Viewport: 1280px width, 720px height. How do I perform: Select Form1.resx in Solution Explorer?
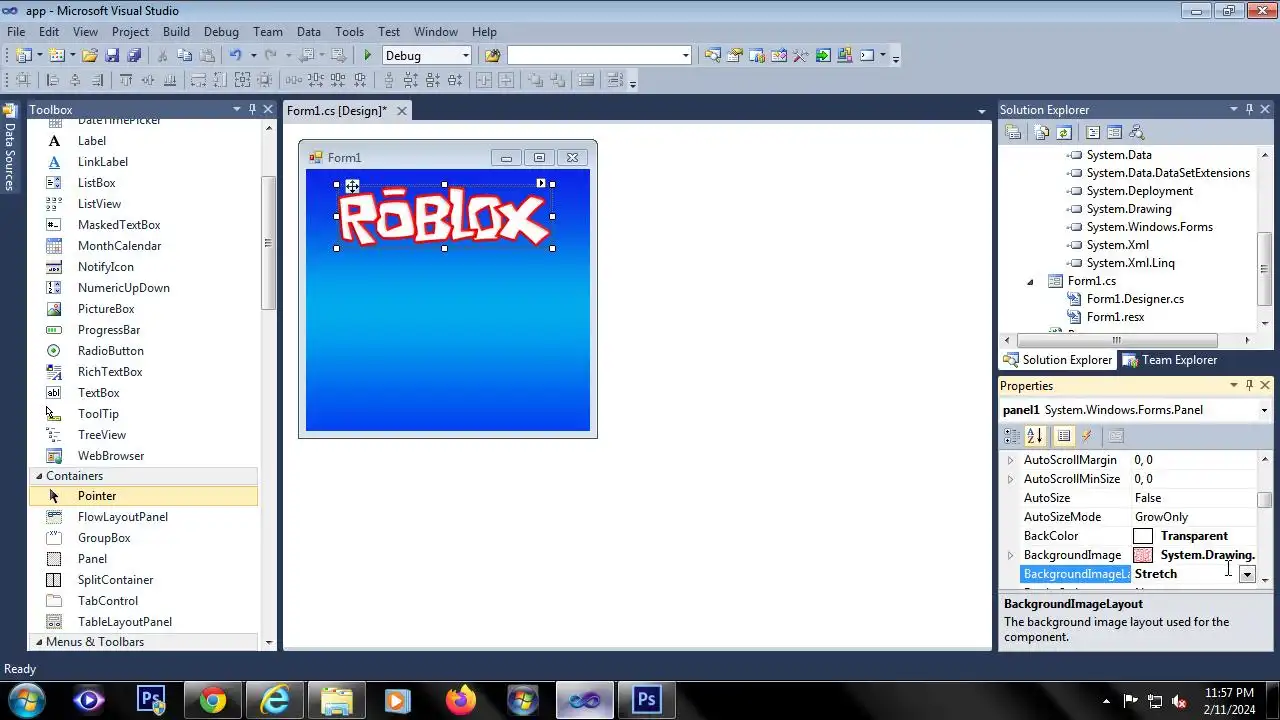pos(1115,317)
